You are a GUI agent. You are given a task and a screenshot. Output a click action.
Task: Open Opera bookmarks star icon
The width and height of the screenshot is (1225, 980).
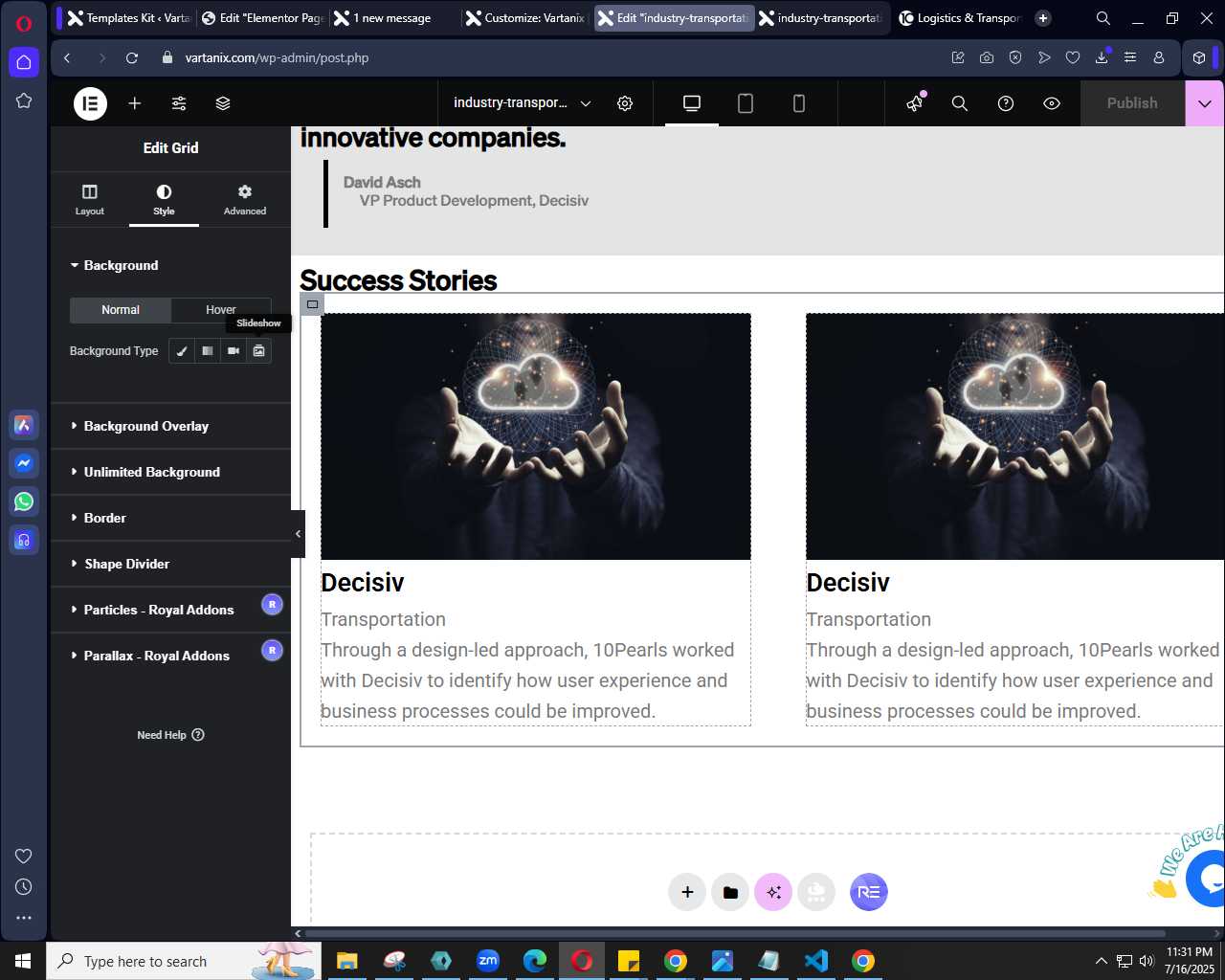(24, 100)
